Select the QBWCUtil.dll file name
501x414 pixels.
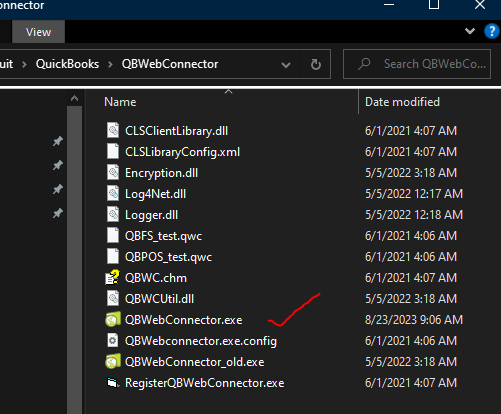click(x=159, y=299)
